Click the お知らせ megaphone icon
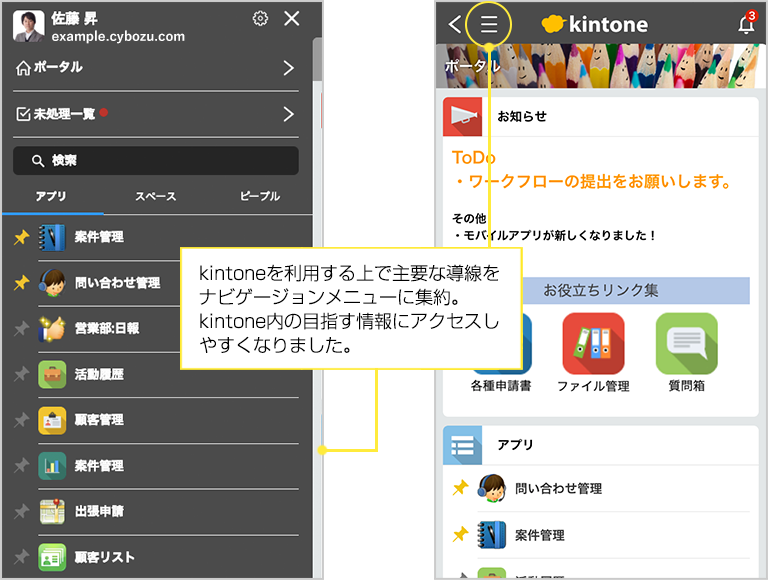 (x=463, y=117)
